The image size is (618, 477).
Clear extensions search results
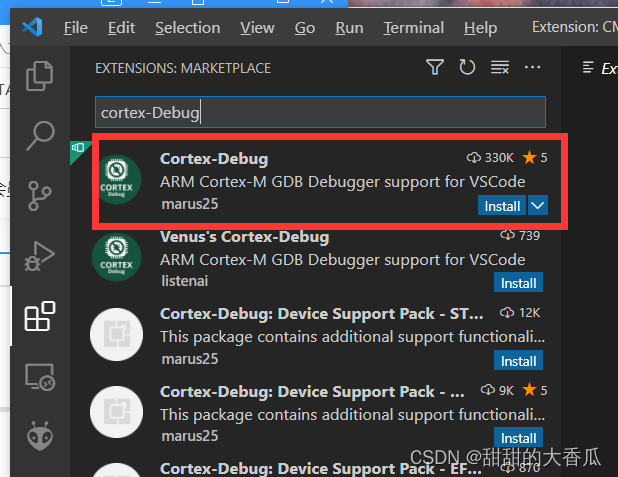coord(500,67)
